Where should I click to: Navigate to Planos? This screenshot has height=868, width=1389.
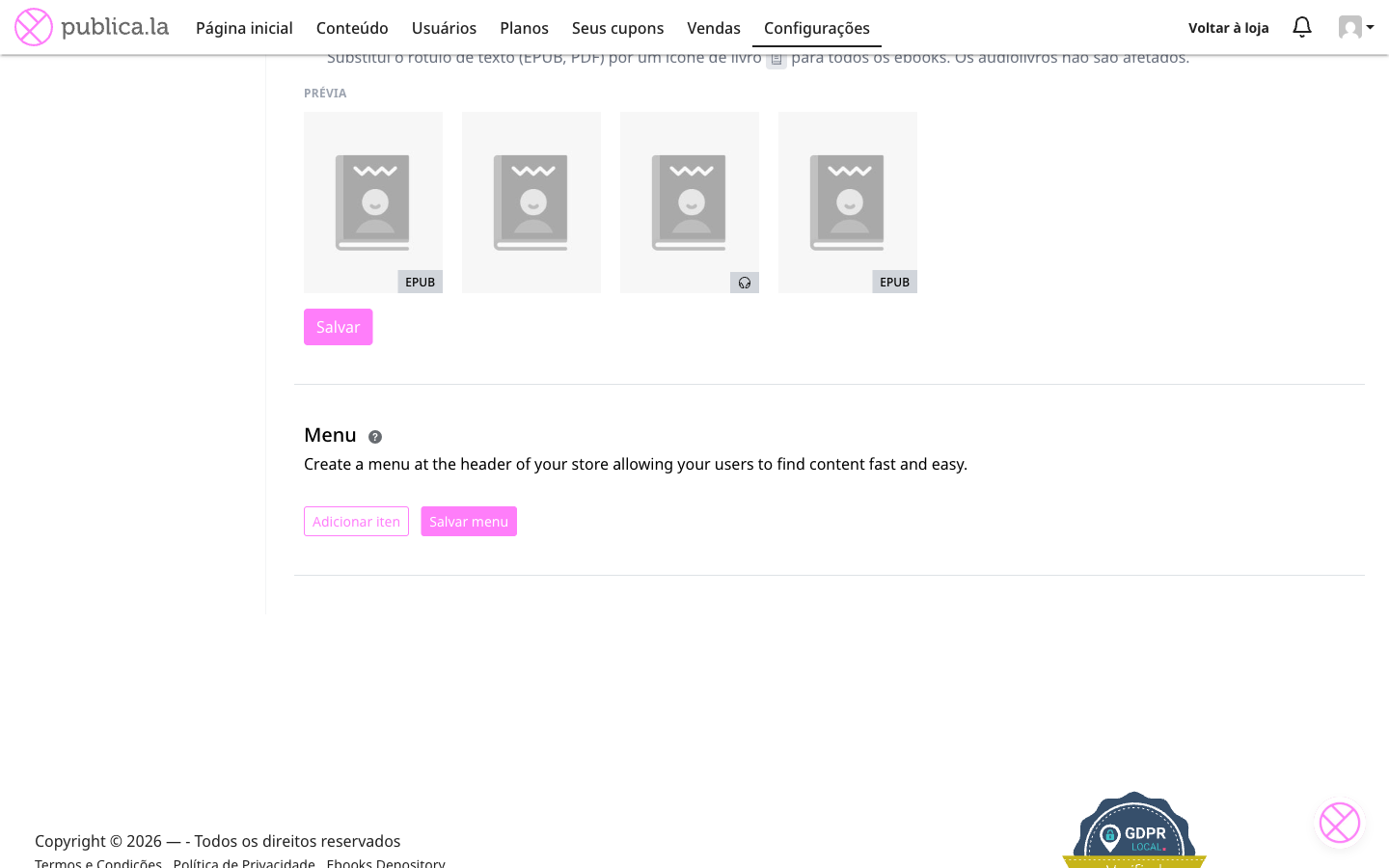[524, 28]
